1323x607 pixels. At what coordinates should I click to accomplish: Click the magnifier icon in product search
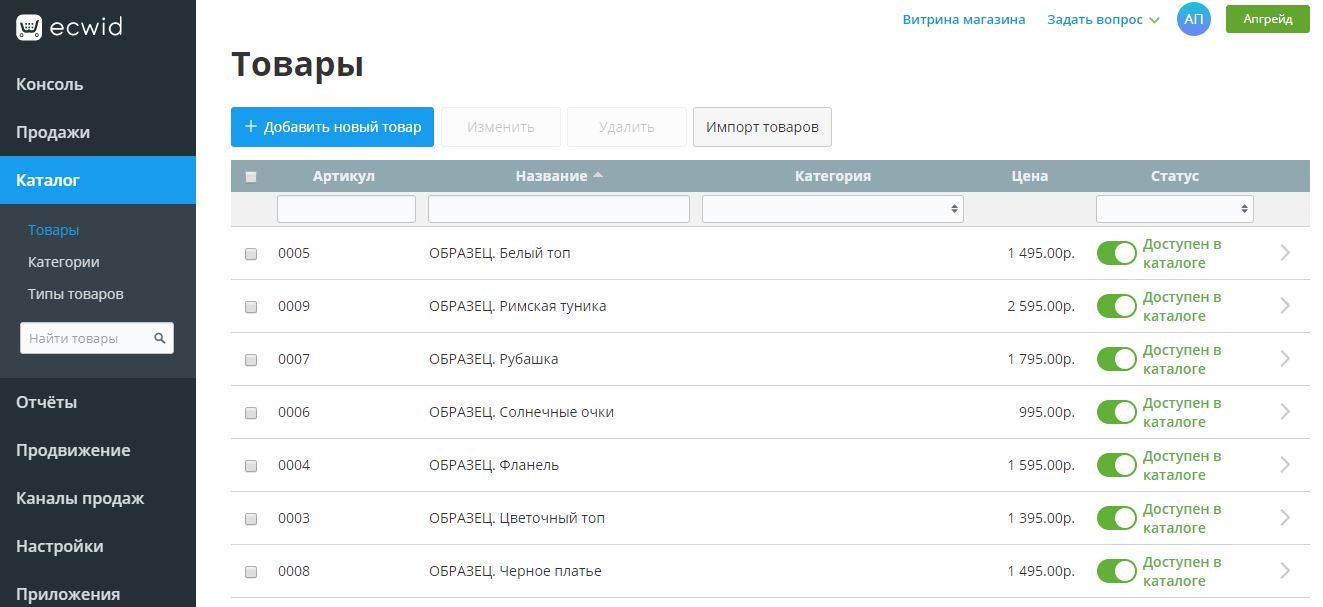160,338
